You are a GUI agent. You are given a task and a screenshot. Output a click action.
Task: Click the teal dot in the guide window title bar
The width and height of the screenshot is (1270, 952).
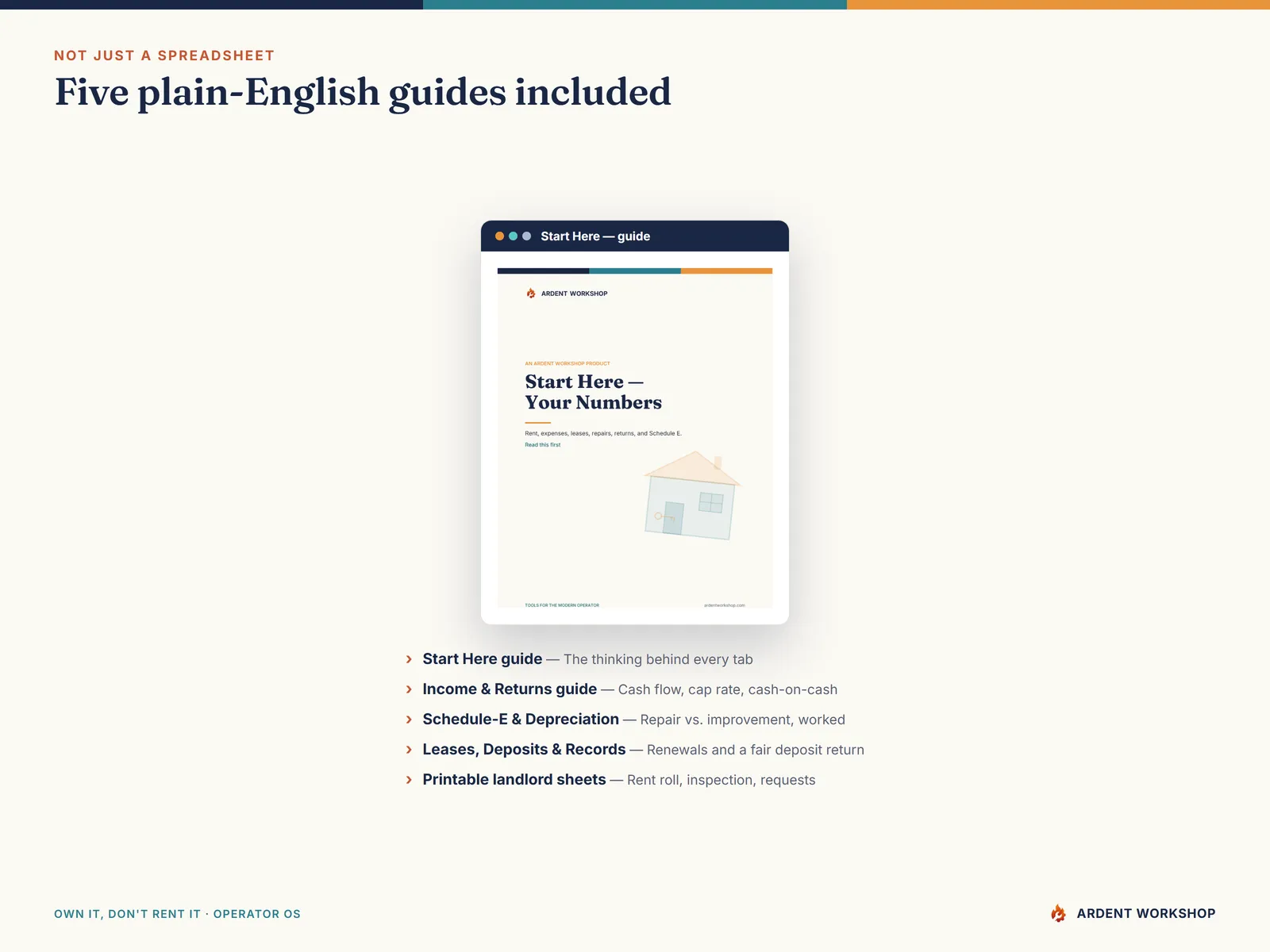[x=513, y=236]
